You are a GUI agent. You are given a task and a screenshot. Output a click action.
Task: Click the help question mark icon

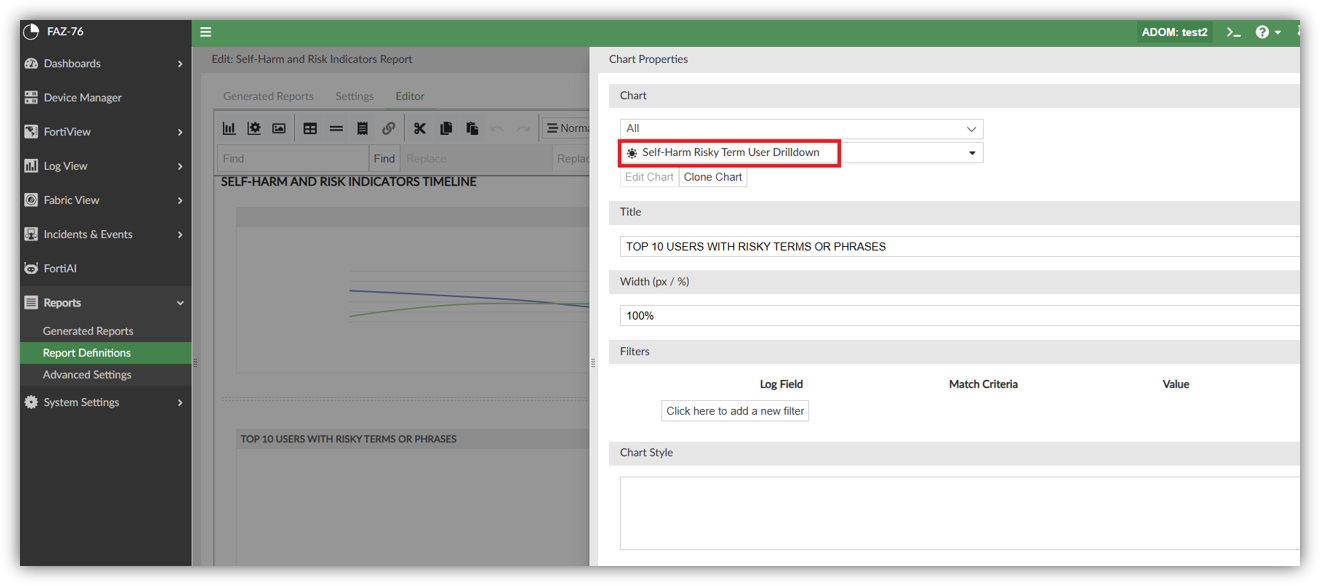tap(1262, 32)
